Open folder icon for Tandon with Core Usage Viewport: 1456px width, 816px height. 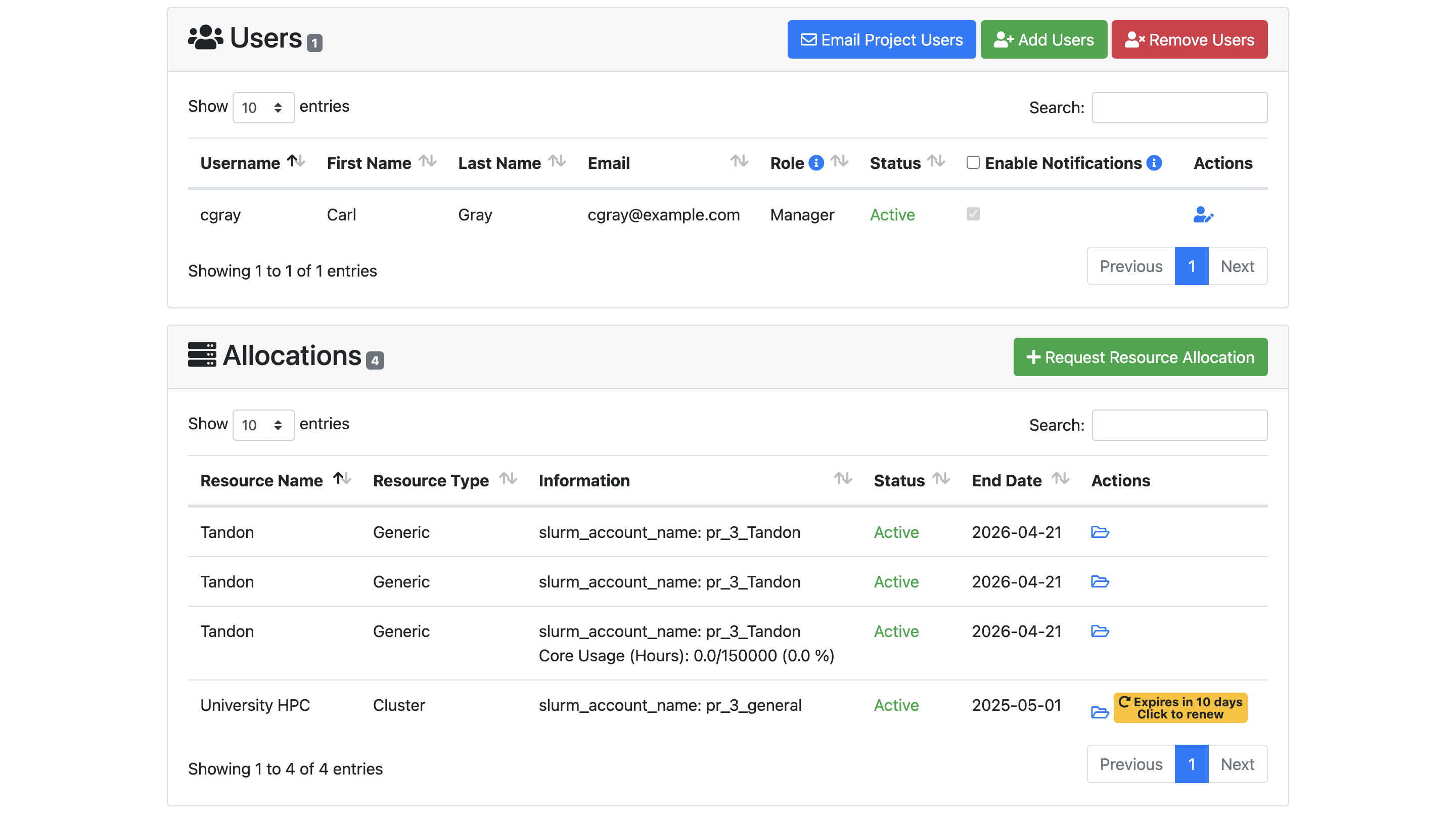[1100, 631]
